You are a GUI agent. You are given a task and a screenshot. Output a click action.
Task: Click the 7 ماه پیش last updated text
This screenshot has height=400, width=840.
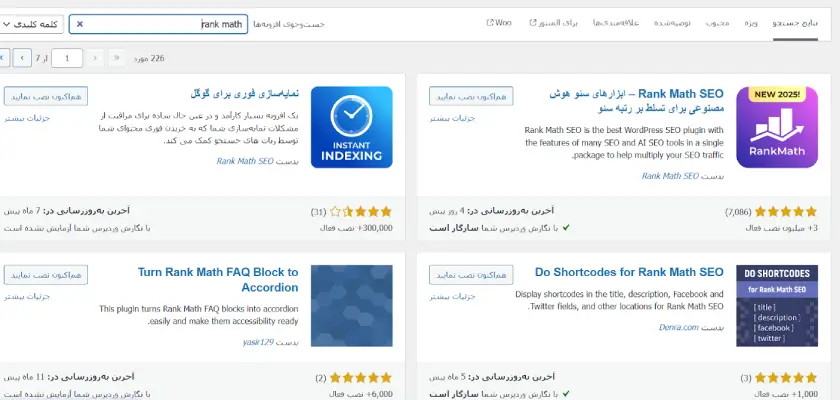(22, 211)
